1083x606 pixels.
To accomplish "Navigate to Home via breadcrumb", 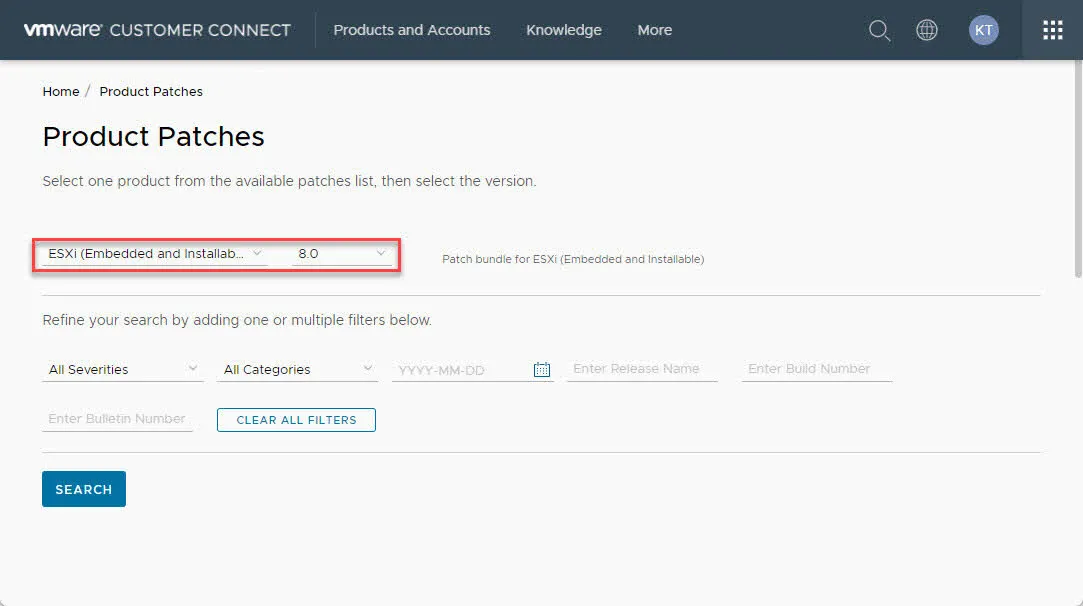I will click(60, 91).
